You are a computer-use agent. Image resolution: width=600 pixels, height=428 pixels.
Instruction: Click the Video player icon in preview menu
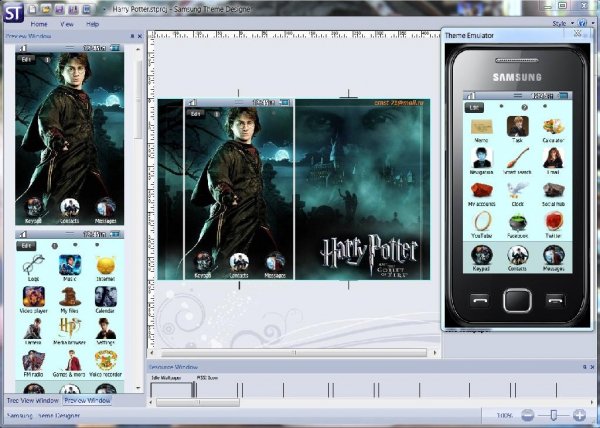point(34,297)
